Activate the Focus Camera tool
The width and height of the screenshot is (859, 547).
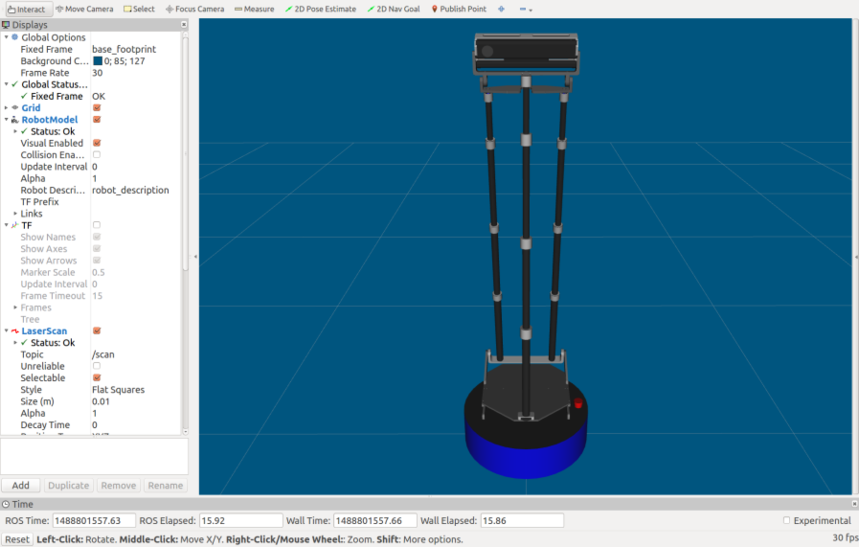tap(195, 9)
